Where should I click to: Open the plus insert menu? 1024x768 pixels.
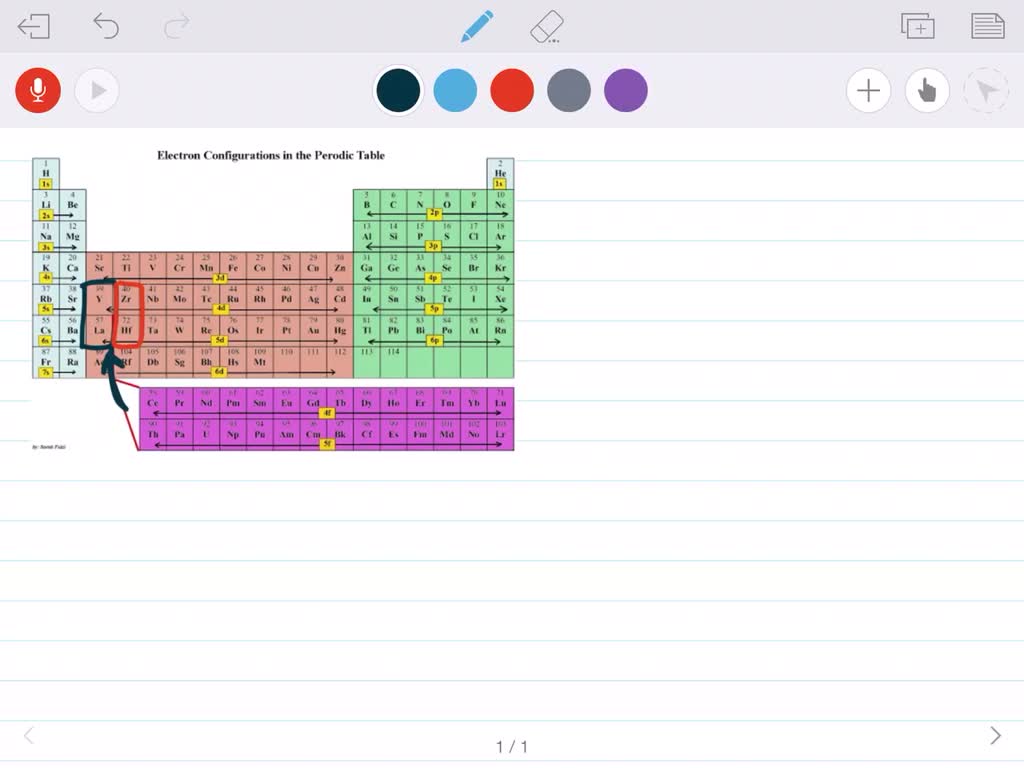[x=868, y=91]
